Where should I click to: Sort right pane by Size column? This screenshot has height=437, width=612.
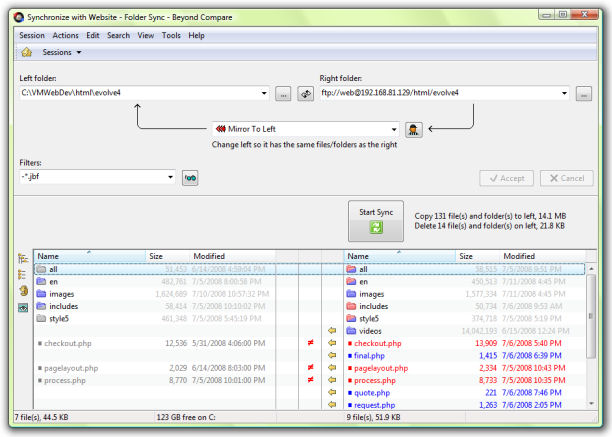tap(477, 256)
